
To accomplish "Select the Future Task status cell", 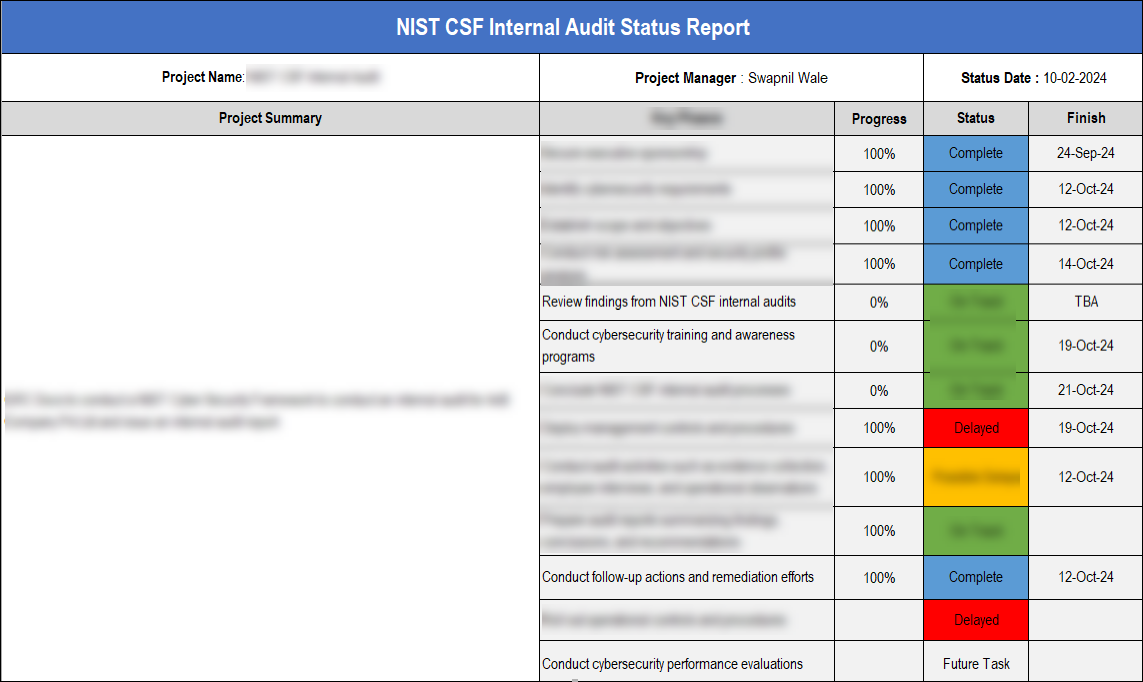I will [975, 662].
